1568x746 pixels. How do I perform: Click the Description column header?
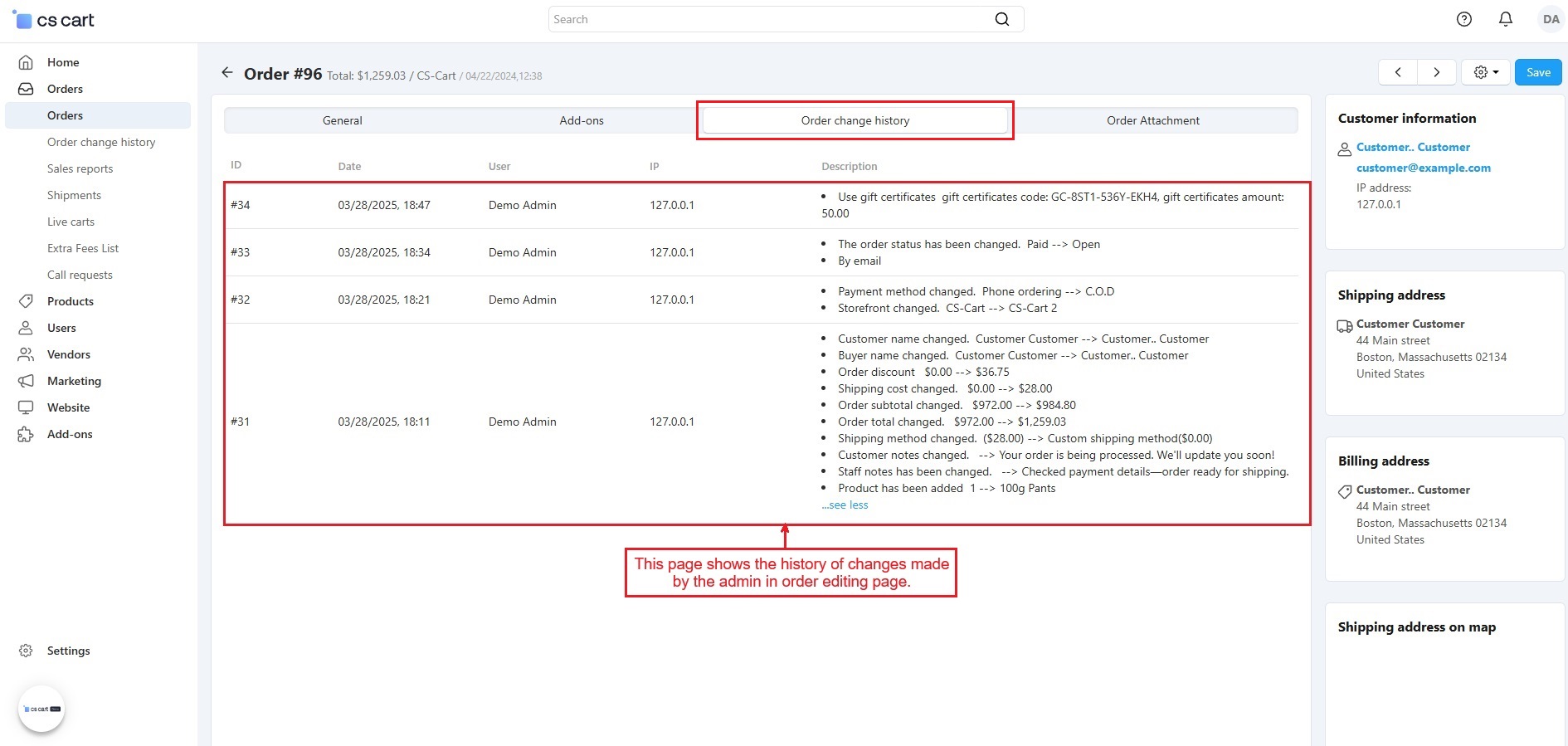tap(849, 166)
